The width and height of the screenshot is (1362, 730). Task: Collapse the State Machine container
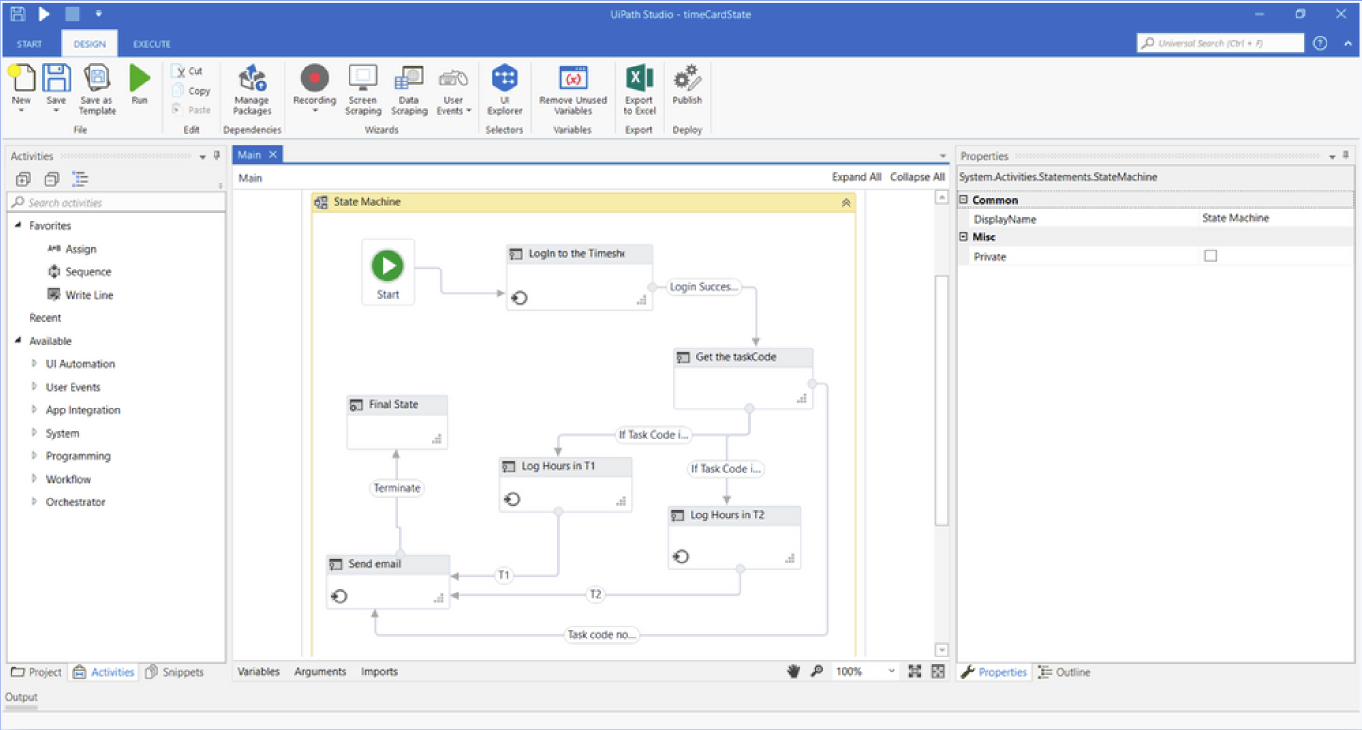pyautogui.click(x=846, y=202)
